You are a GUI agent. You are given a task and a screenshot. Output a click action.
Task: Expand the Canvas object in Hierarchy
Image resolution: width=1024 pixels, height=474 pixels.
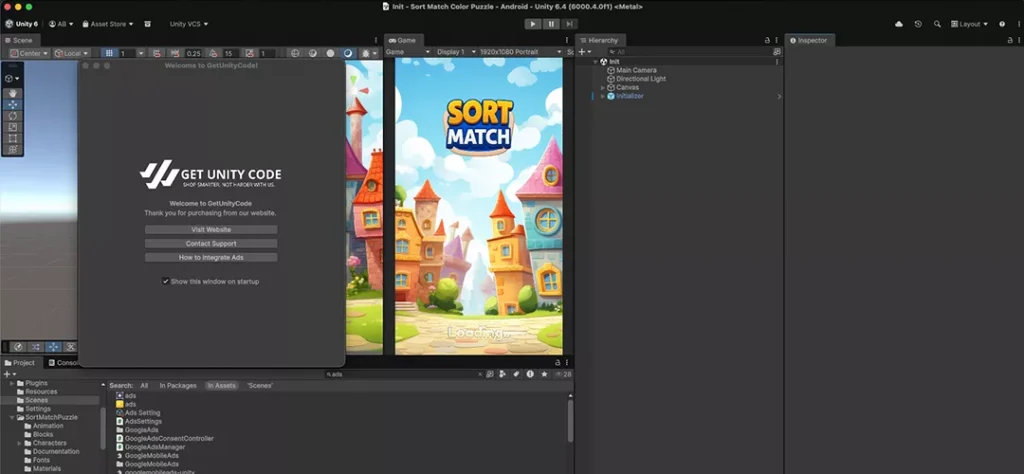tap(603, 87)
